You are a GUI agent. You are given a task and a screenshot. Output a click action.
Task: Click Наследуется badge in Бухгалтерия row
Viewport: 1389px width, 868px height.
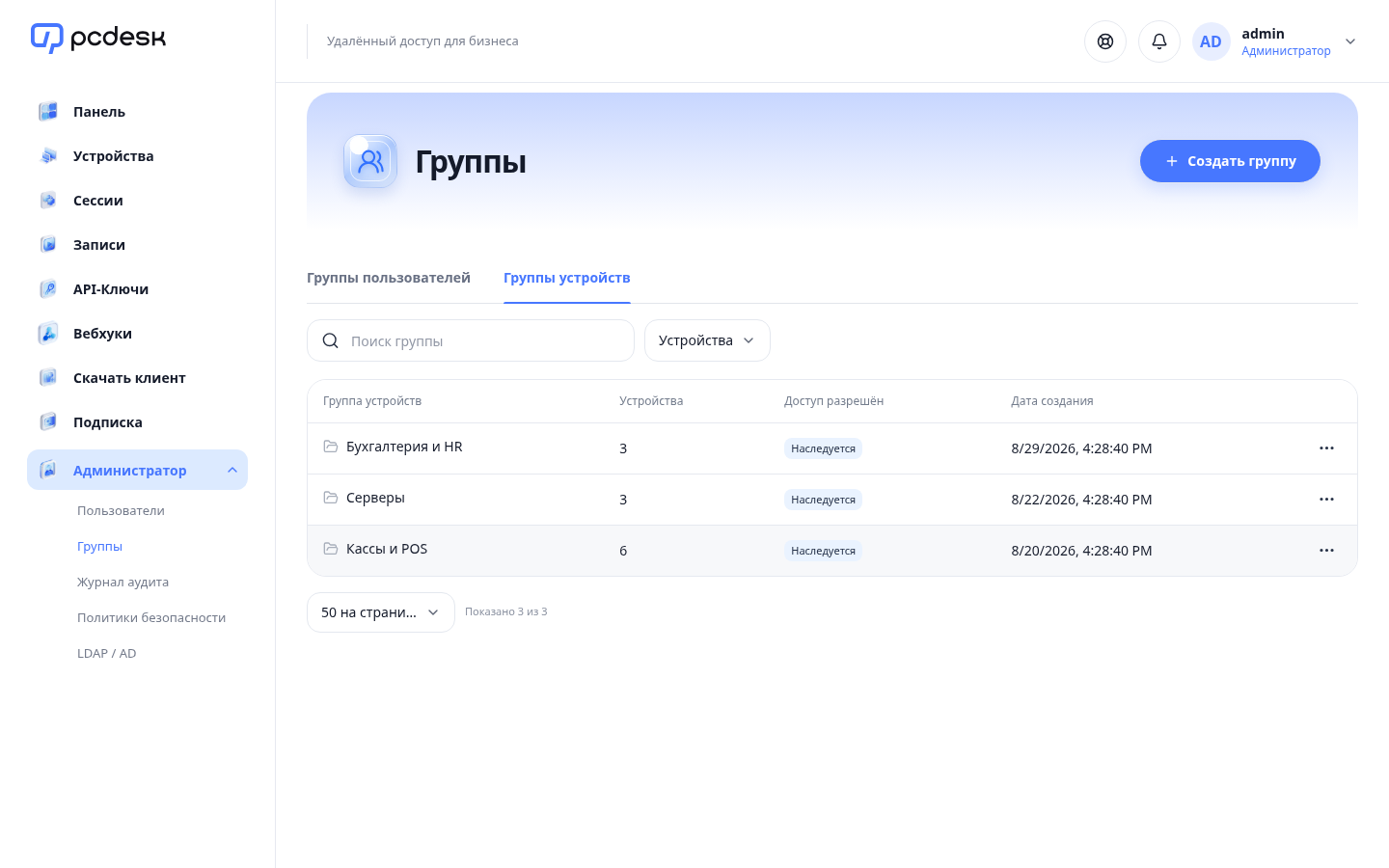(823, 448)
